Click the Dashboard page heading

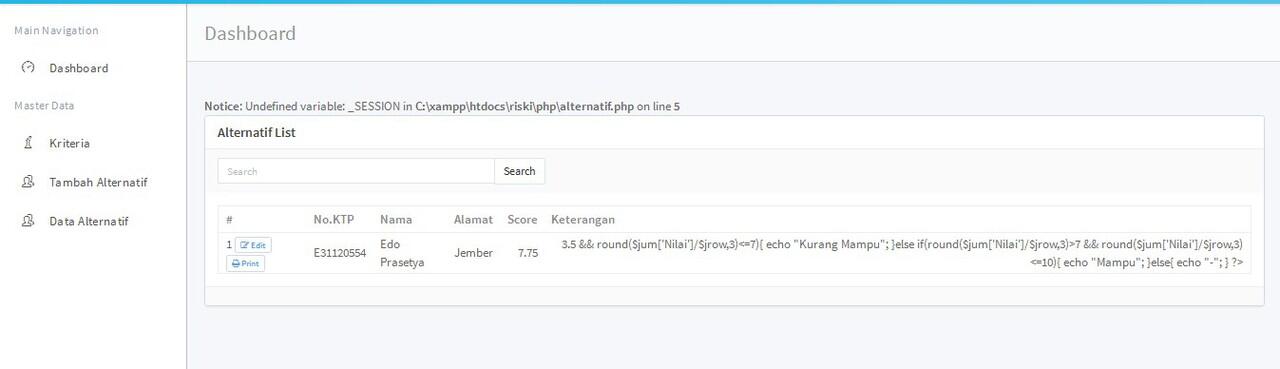[x=250, y=33]
